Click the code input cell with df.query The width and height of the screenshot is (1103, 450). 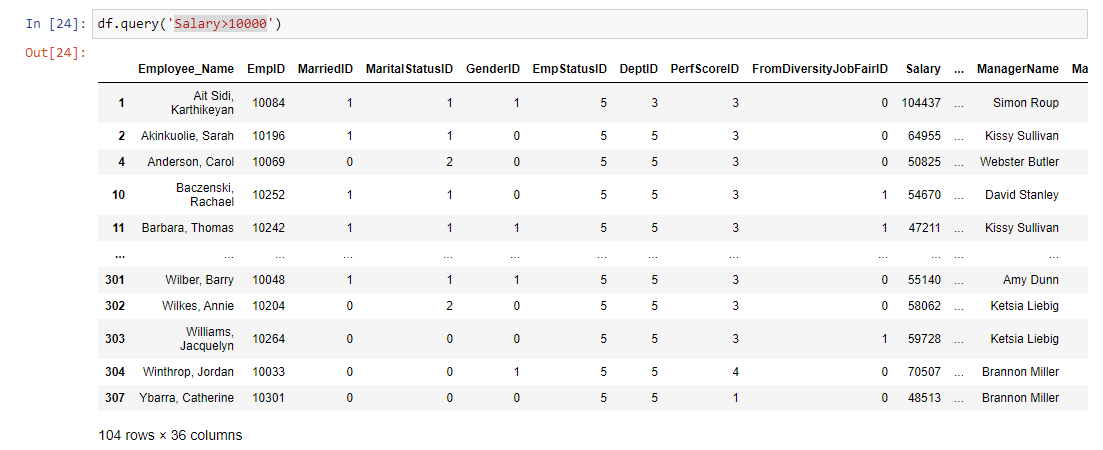coord(592,24)
